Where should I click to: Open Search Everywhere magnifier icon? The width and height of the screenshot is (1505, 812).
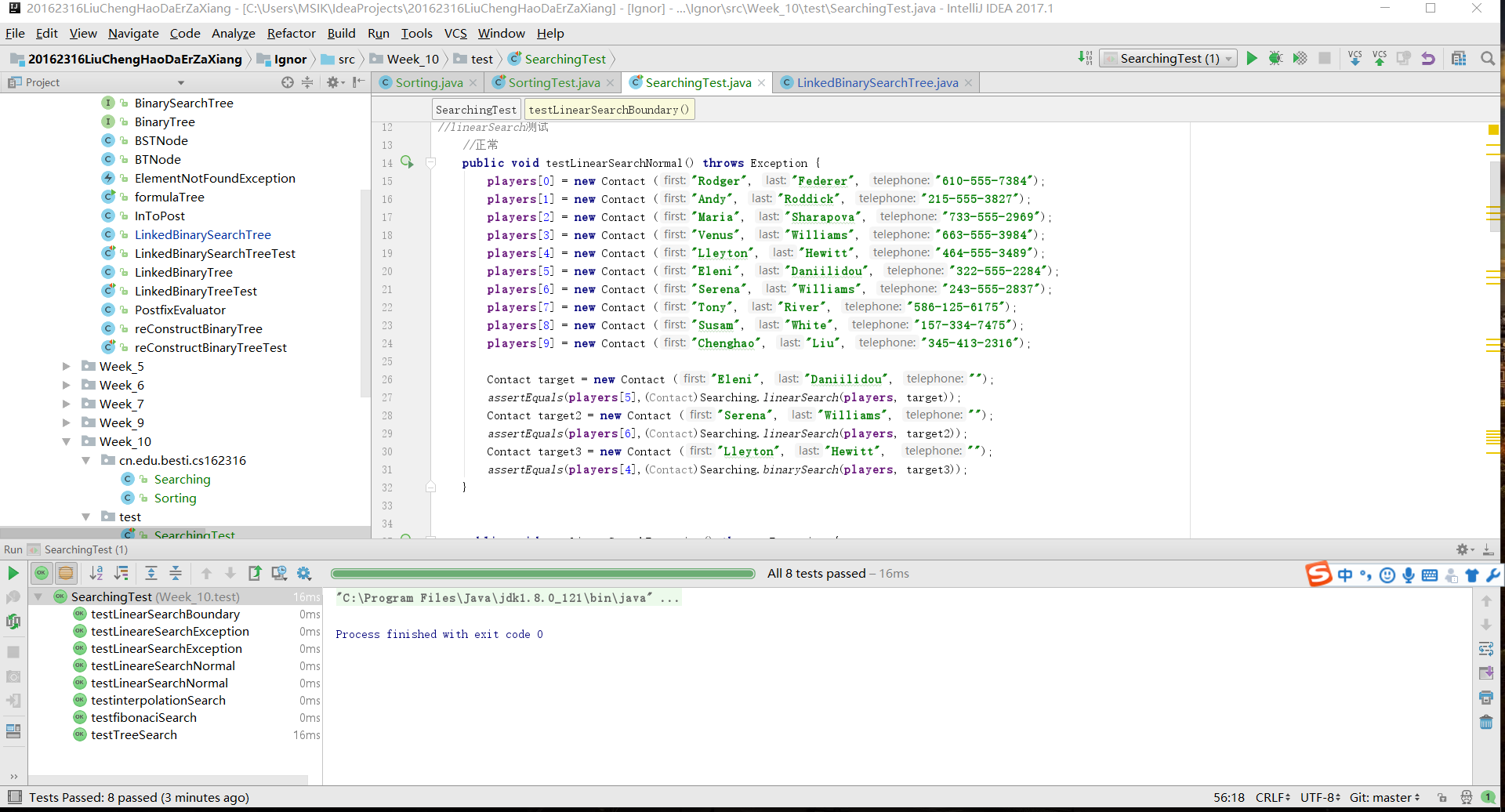tap(1487, 58)
